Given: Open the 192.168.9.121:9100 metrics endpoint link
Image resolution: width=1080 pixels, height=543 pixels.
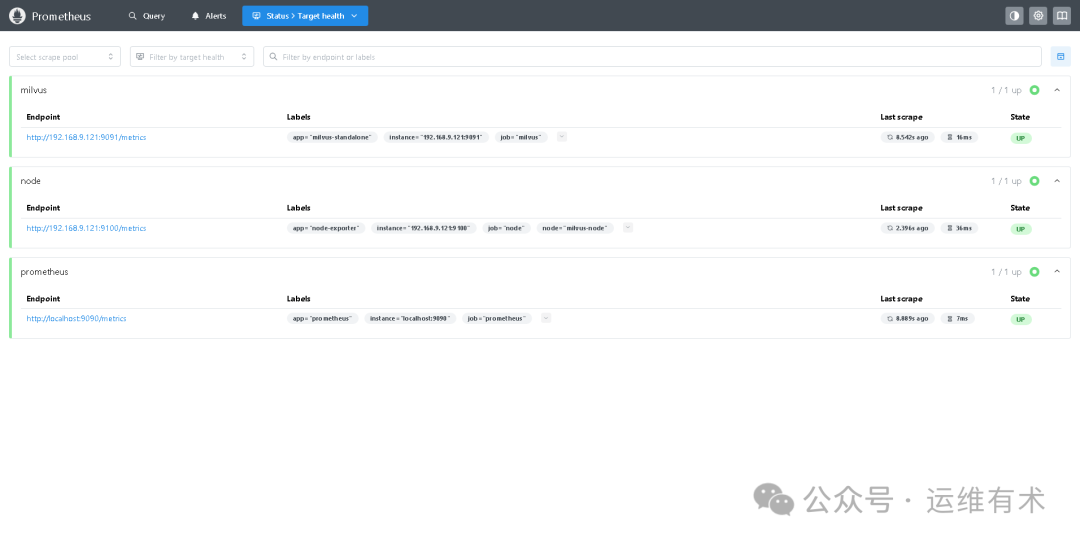Looking at the screenshot, I should tap(86, 228).
